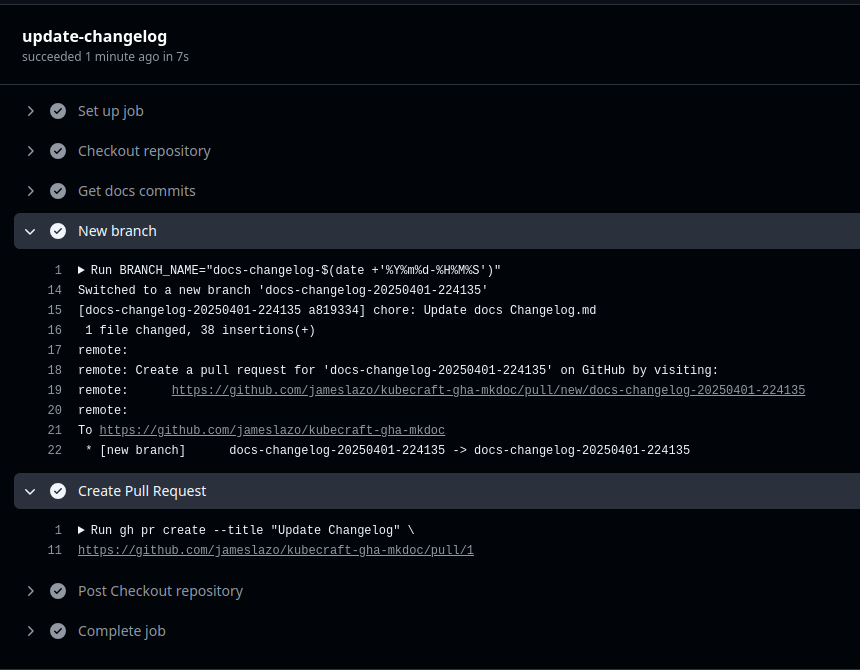The height and width of the screenshot is (670, 860).
Task: Click log line number 18
Action: point(55,370)
